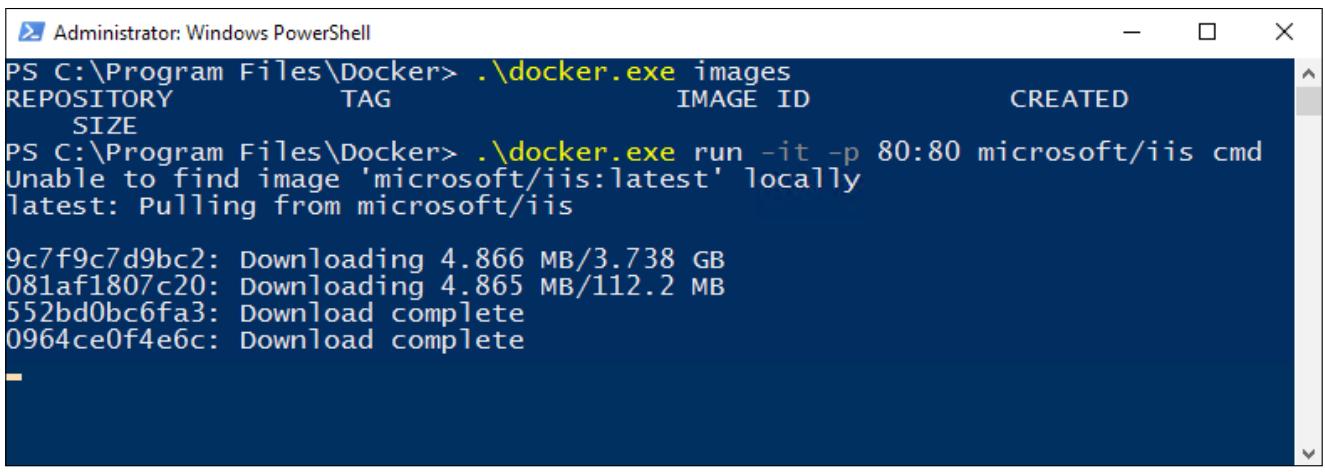This screenshot has height=472, width=1325.
Task: Click layer 081af1807c20 download progress line
Action: 366,288
